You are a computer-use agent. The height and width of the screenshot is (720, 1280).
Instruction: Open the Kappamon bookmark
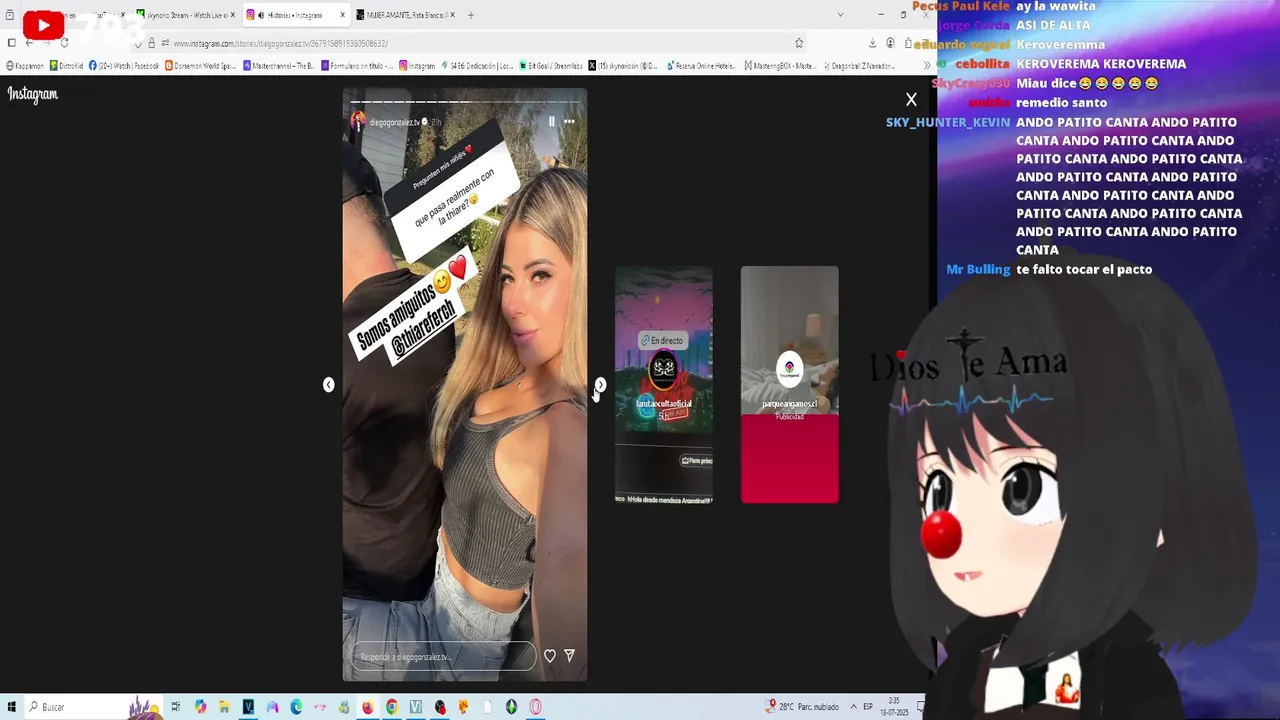tap(25, 66)
